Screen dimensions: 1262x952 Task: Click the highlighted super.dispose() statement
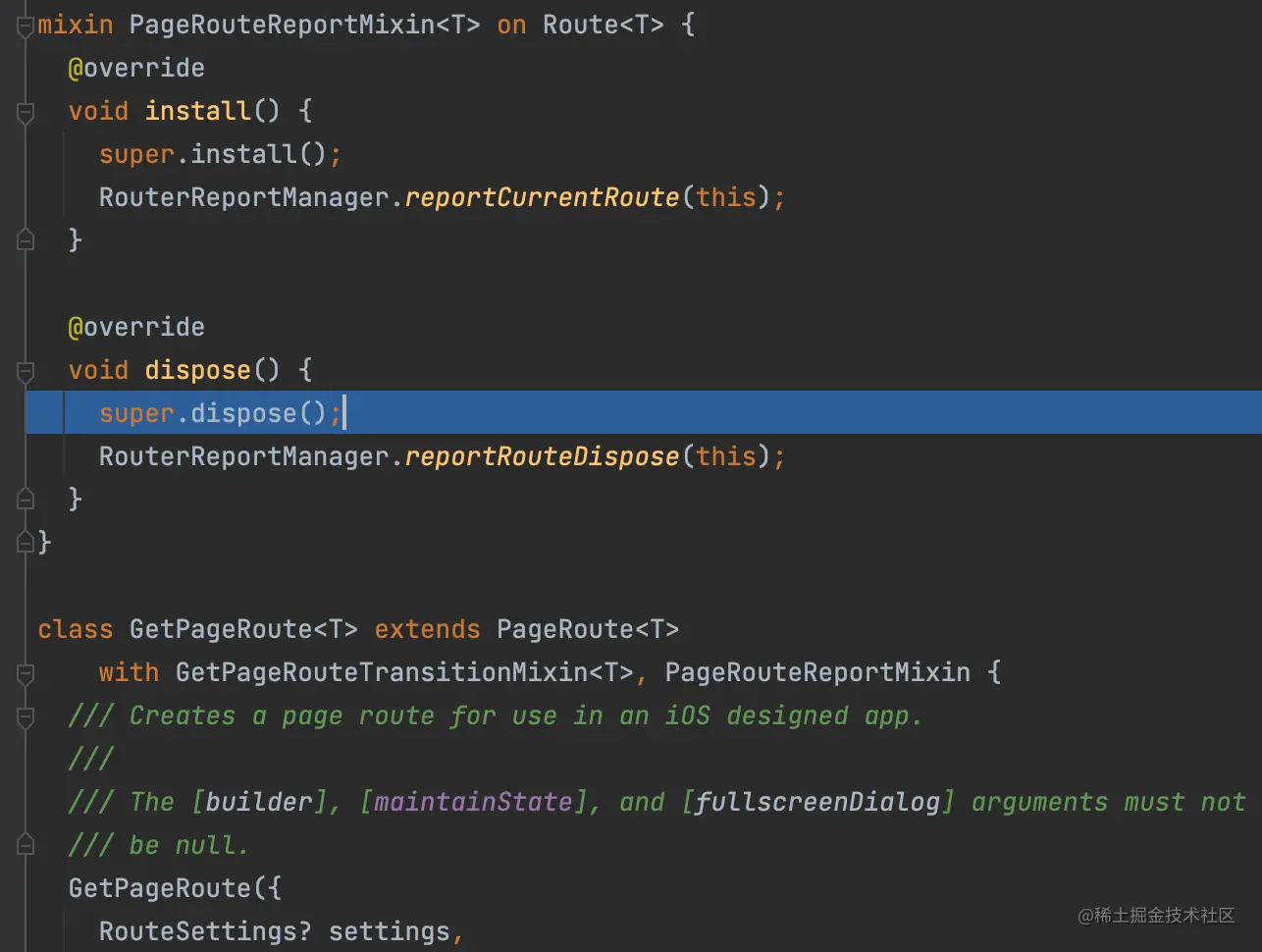coord(220,413)
